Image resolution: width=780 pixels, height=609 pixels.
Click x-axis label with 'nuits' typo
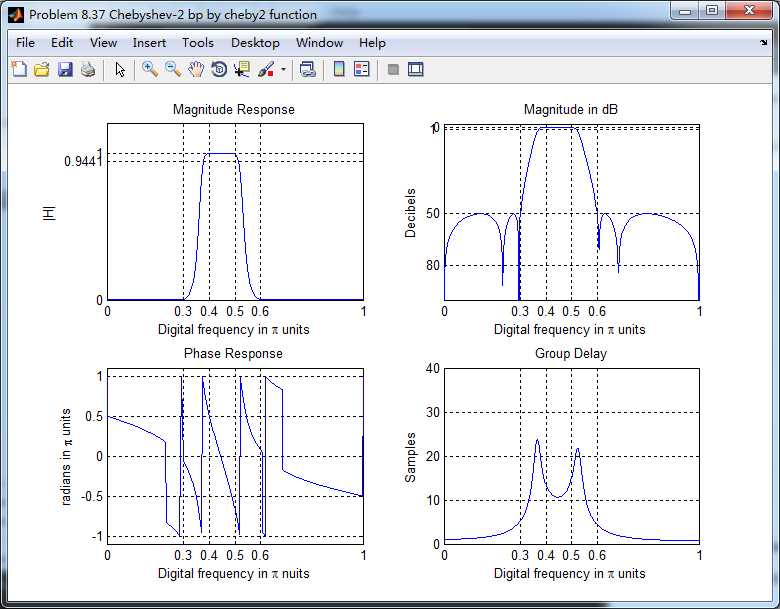point(234,574)
